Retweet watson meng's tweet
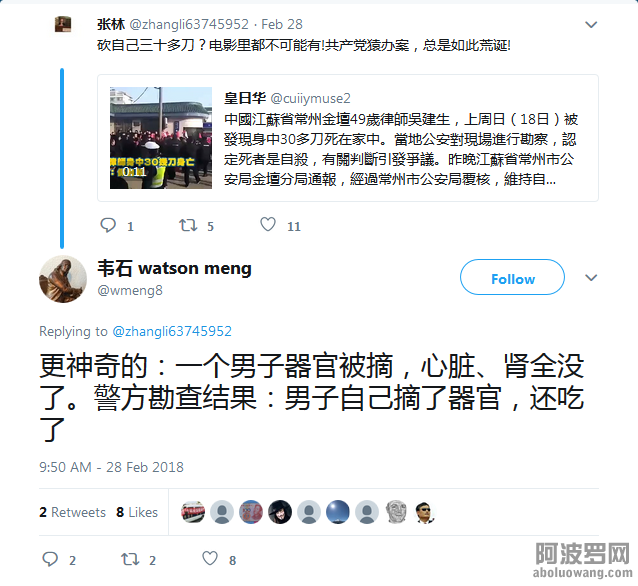The width and height of the screenshot is (638, 586). tap(130, 559)
